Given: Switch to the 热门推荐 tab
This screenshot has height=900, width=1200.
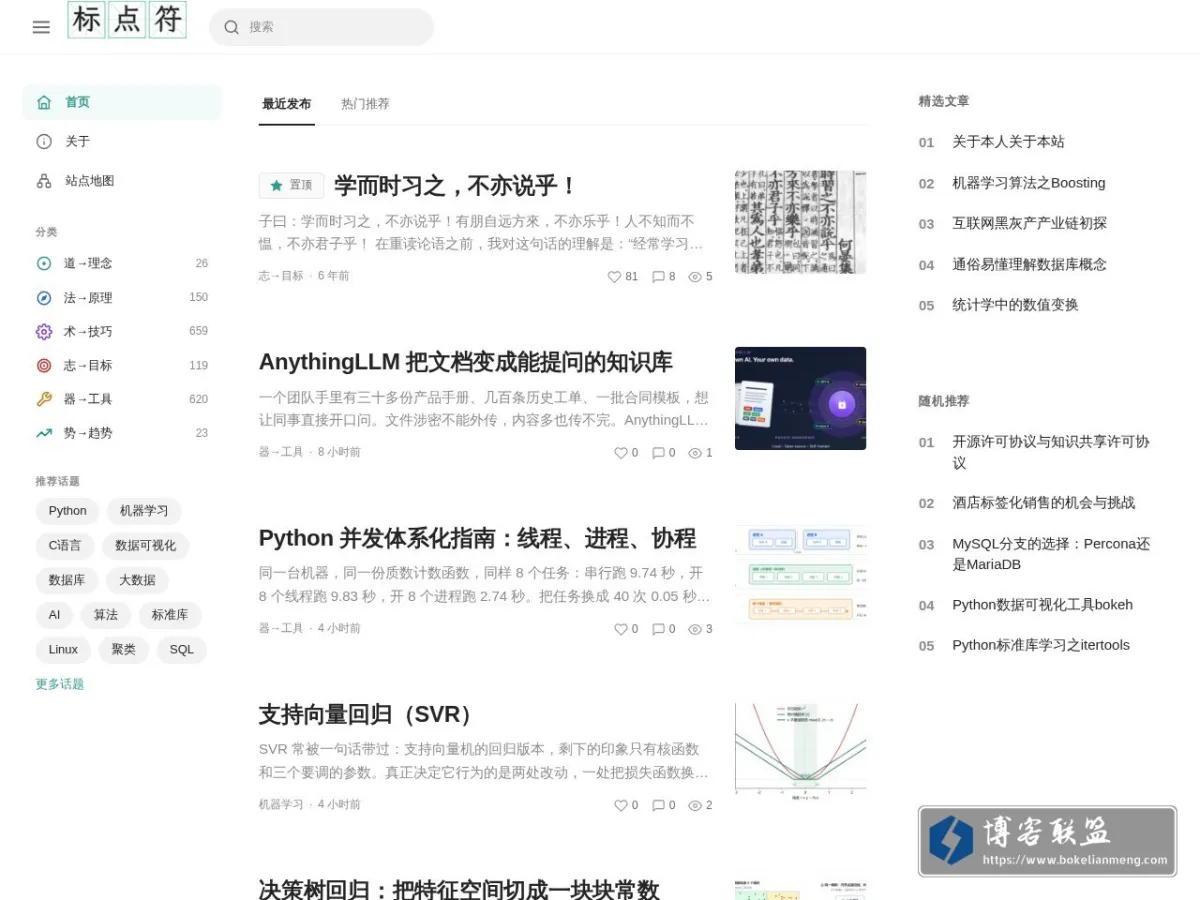Looking at the screenshot, I should point(365,104).
